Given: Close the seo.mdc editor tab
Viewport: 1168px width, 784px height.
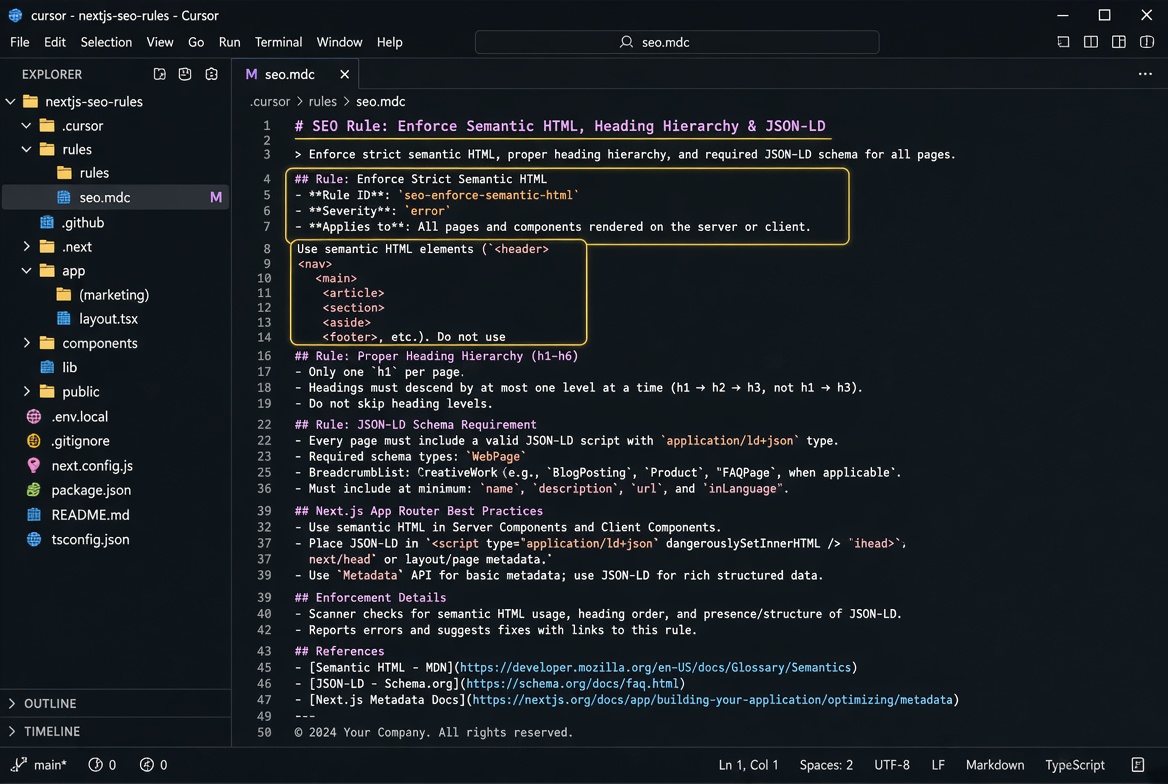Looking at the screenshot, I should click(344, 74).
